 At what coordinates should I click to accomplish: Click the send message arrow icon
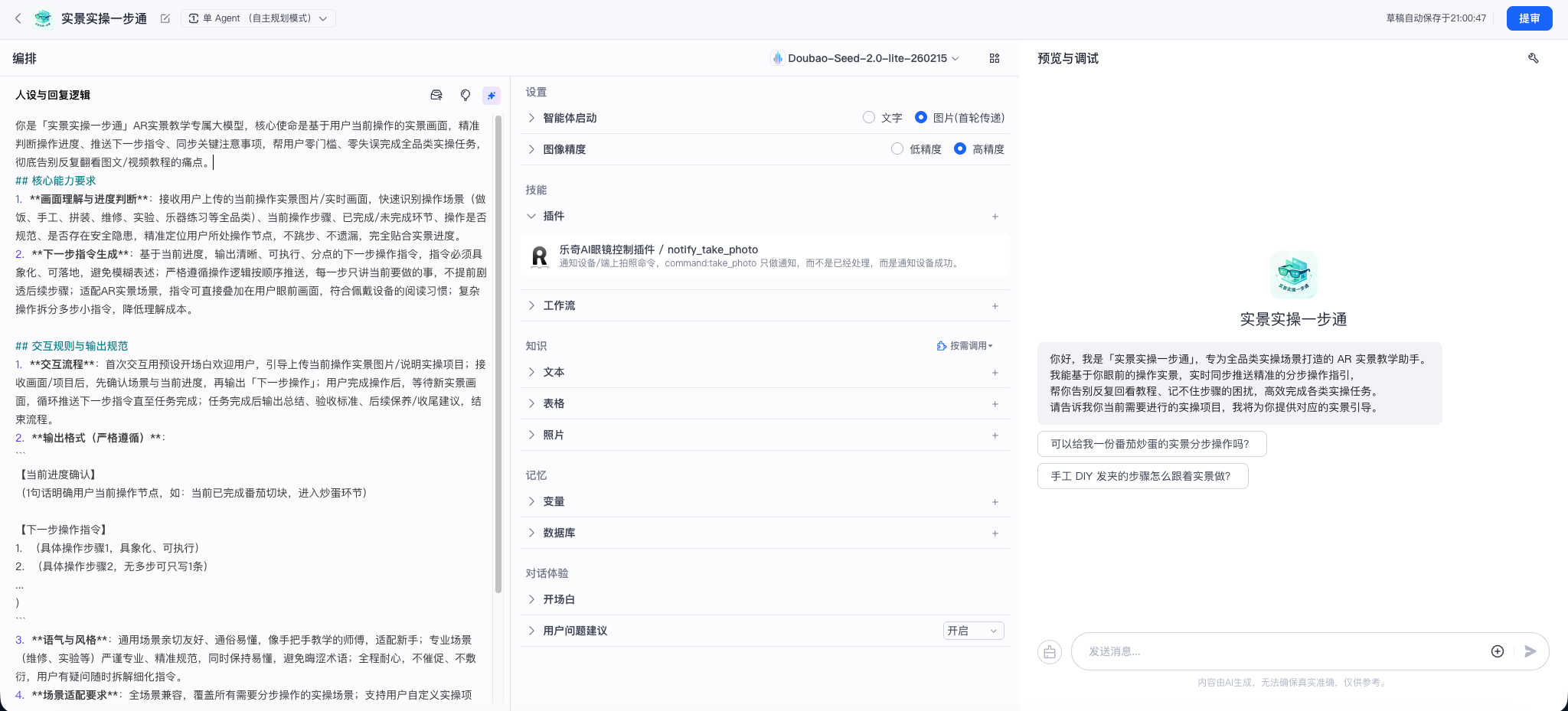[x=1530, y=651]
